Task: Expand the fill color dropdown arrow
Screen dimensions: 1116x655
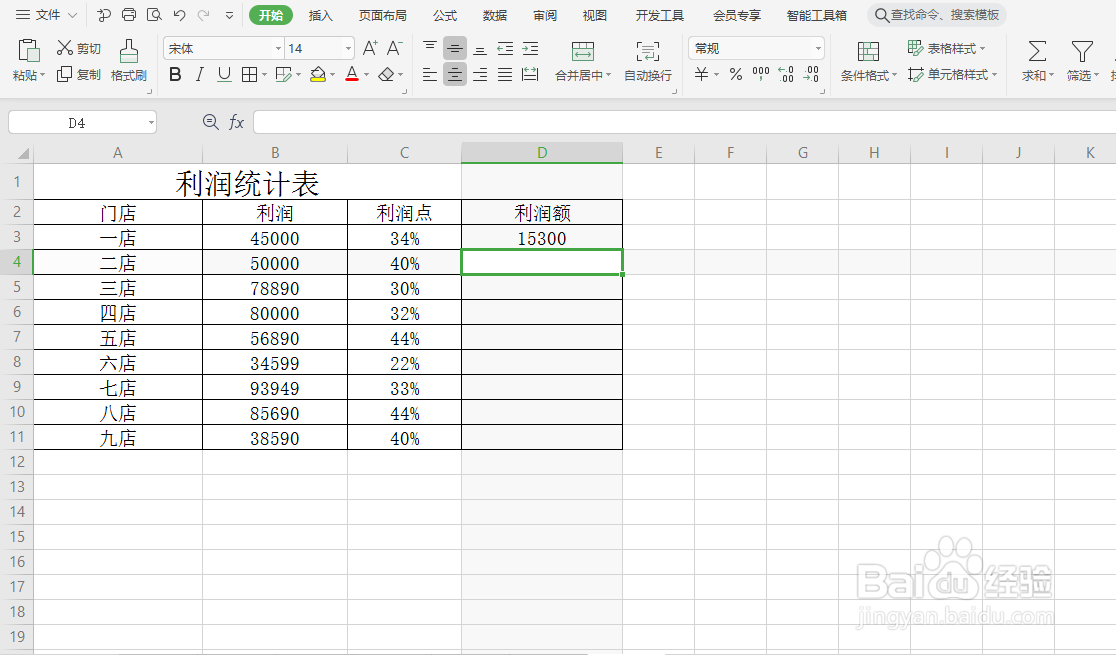Action: [x=332, y=75]
